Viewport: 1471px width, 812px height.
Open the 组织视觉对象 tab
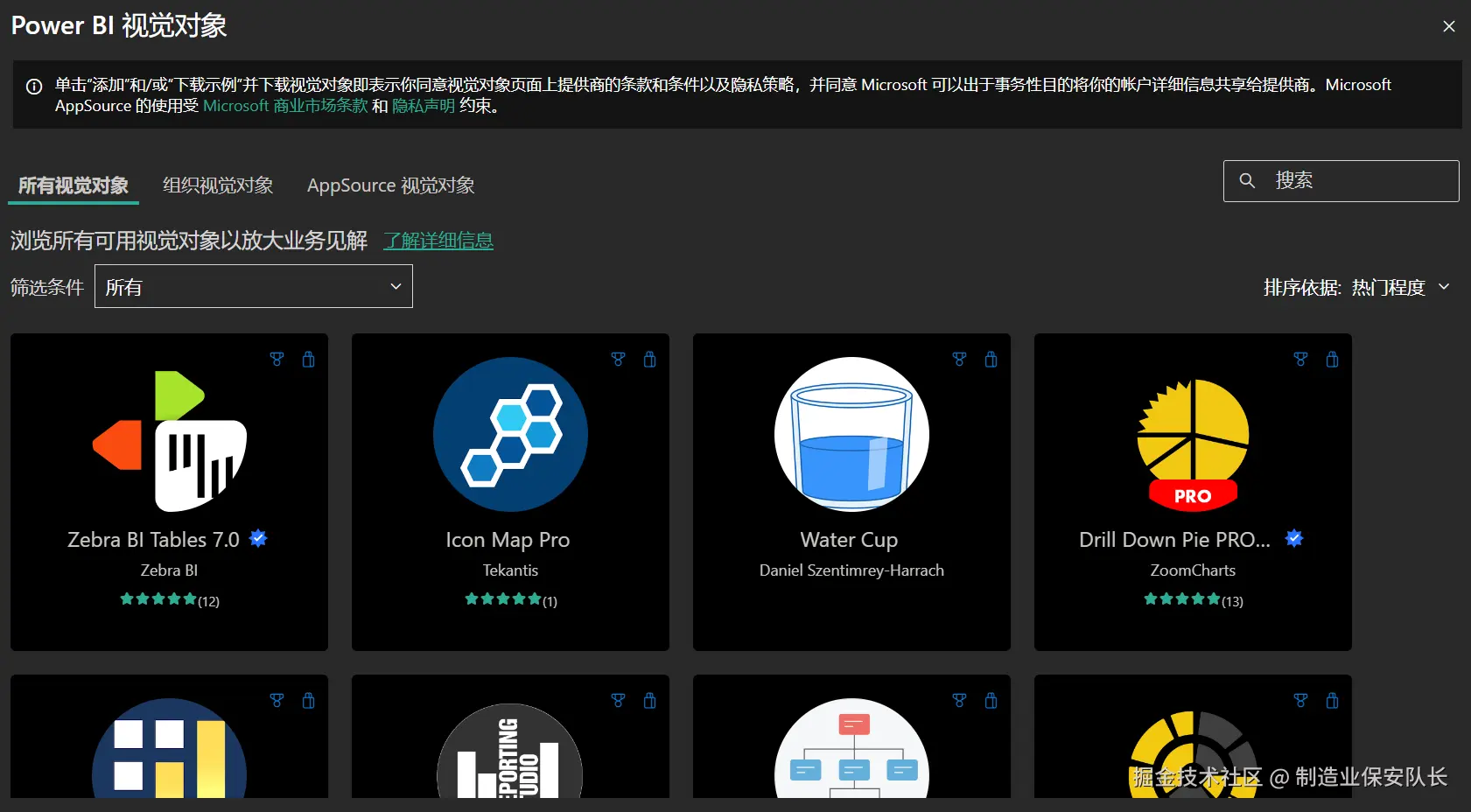pyautogui.click(x=218, y=185)
